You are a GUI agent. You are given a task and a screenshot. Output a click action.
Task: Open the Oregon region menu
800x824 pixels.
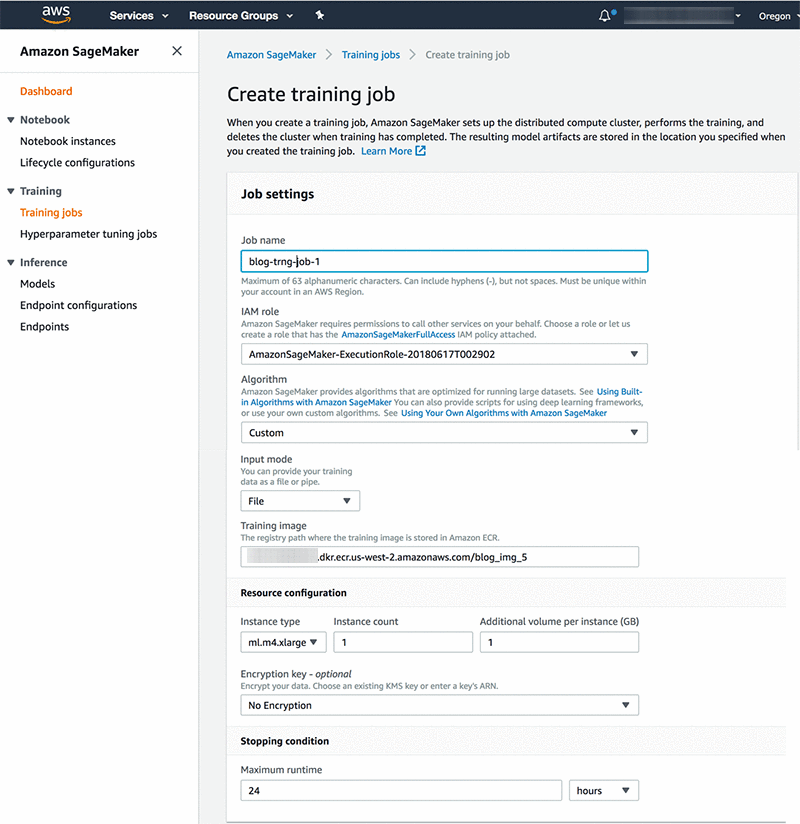[x=778, y=16]
